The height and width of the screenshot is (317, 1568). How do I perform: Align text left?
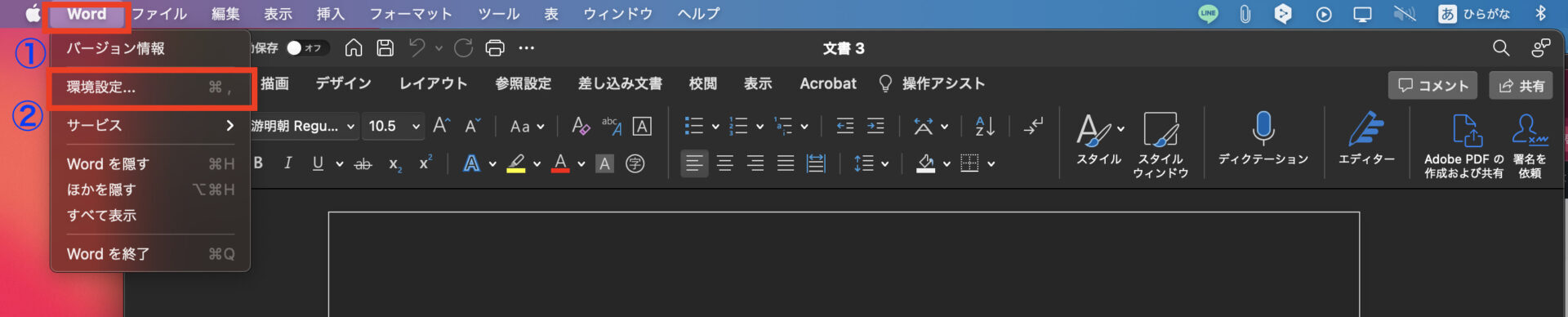694,163
